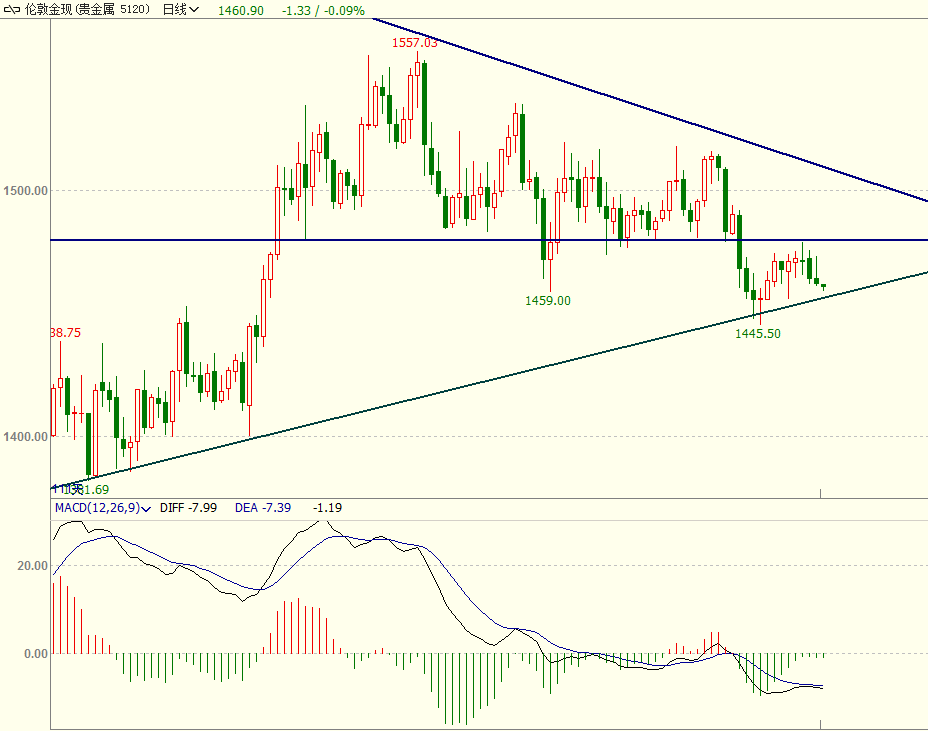Click the chain link icon beside 伦敦金现
This screenshot has height=731, width=928.
pos(11,9)
